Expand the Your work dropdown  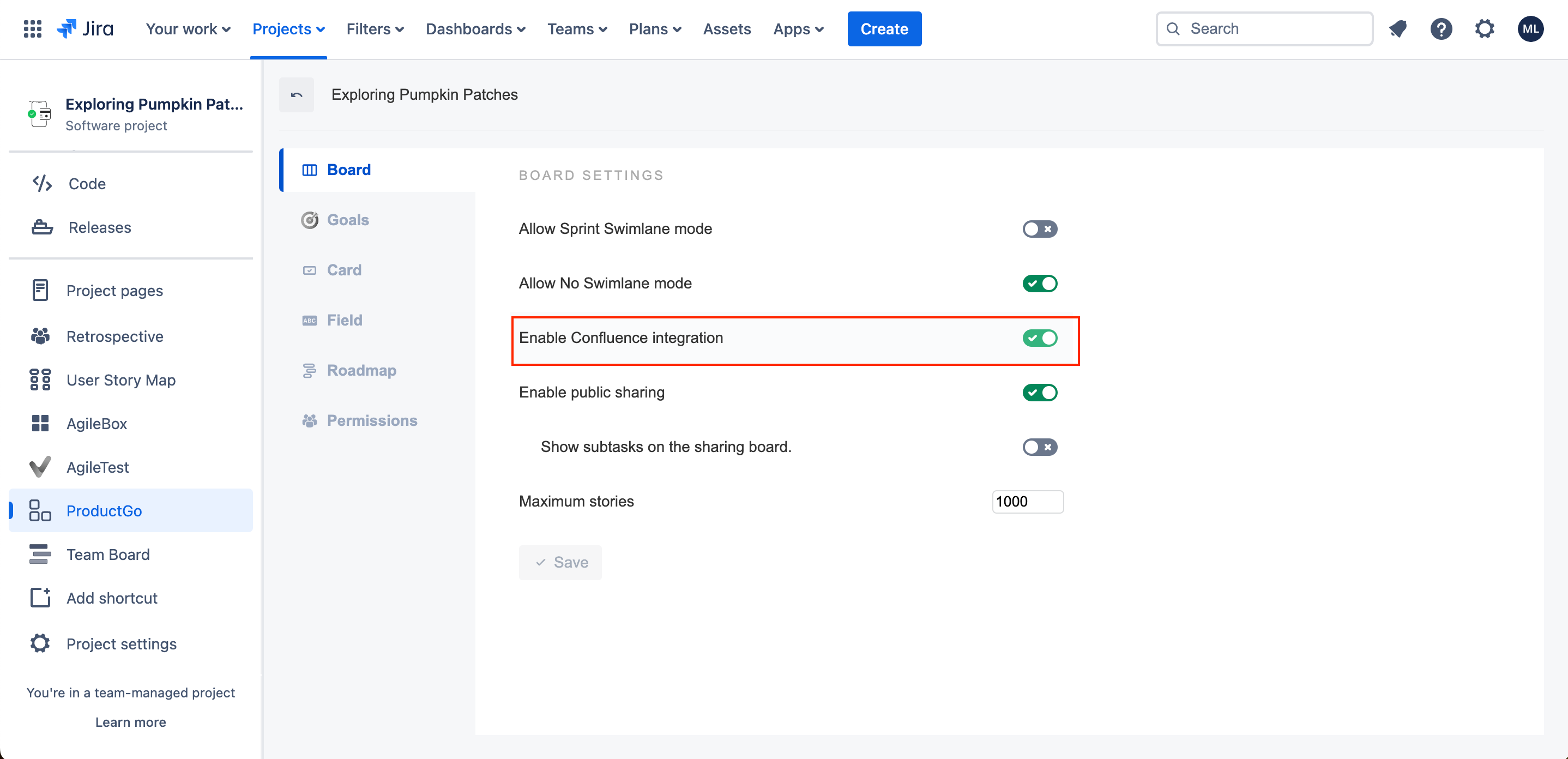(x=188, y=28)
